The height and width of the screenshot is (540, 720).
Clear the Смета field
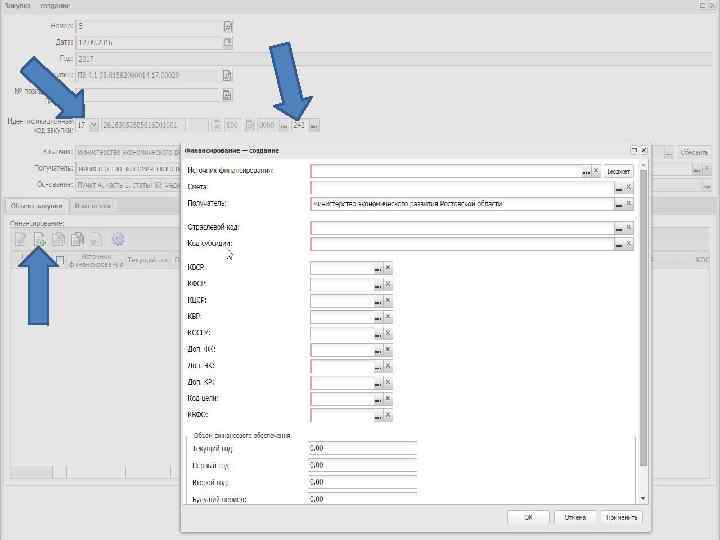[x=629, y=187]
